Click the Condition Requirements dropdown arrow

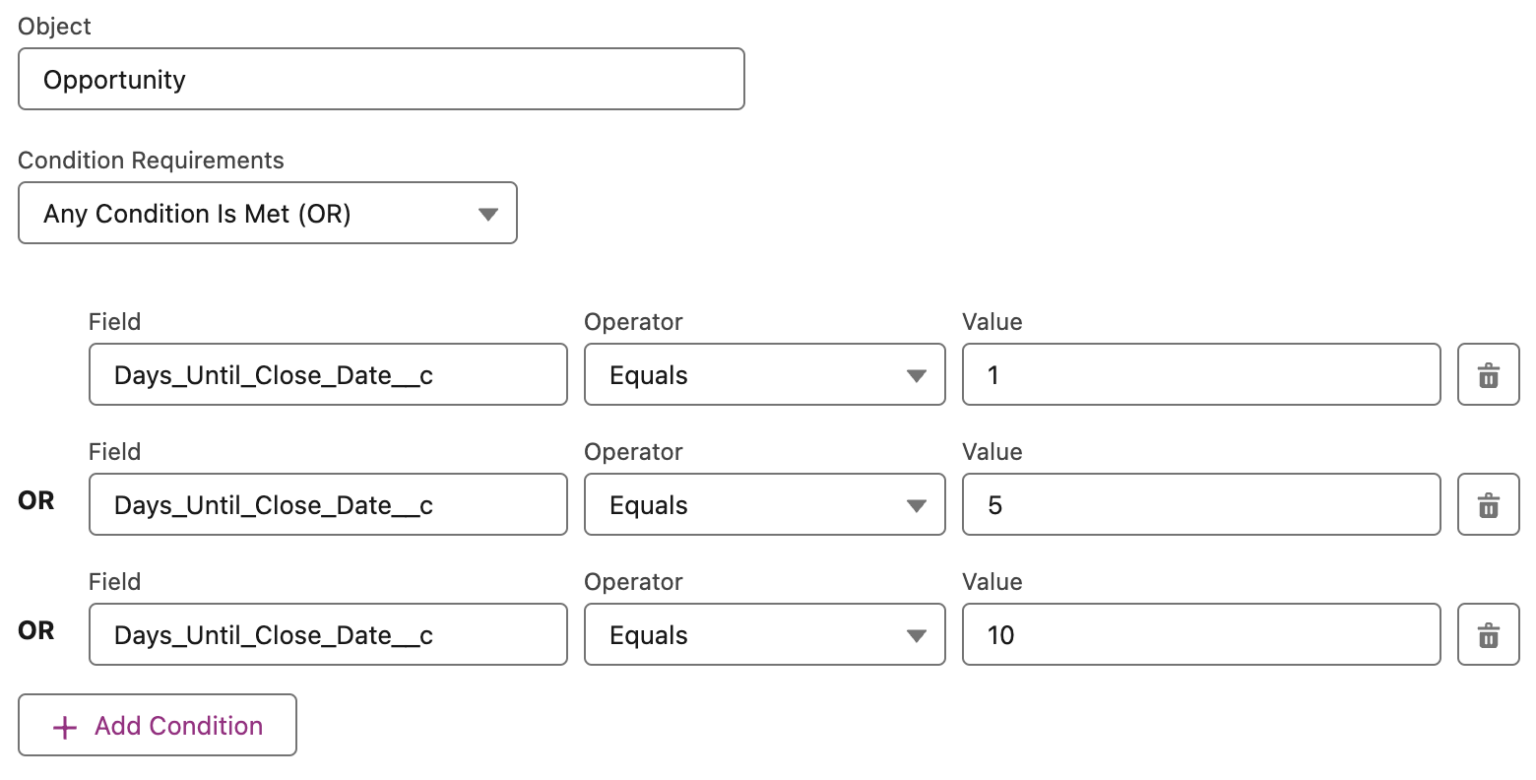[x=489, y=213]
